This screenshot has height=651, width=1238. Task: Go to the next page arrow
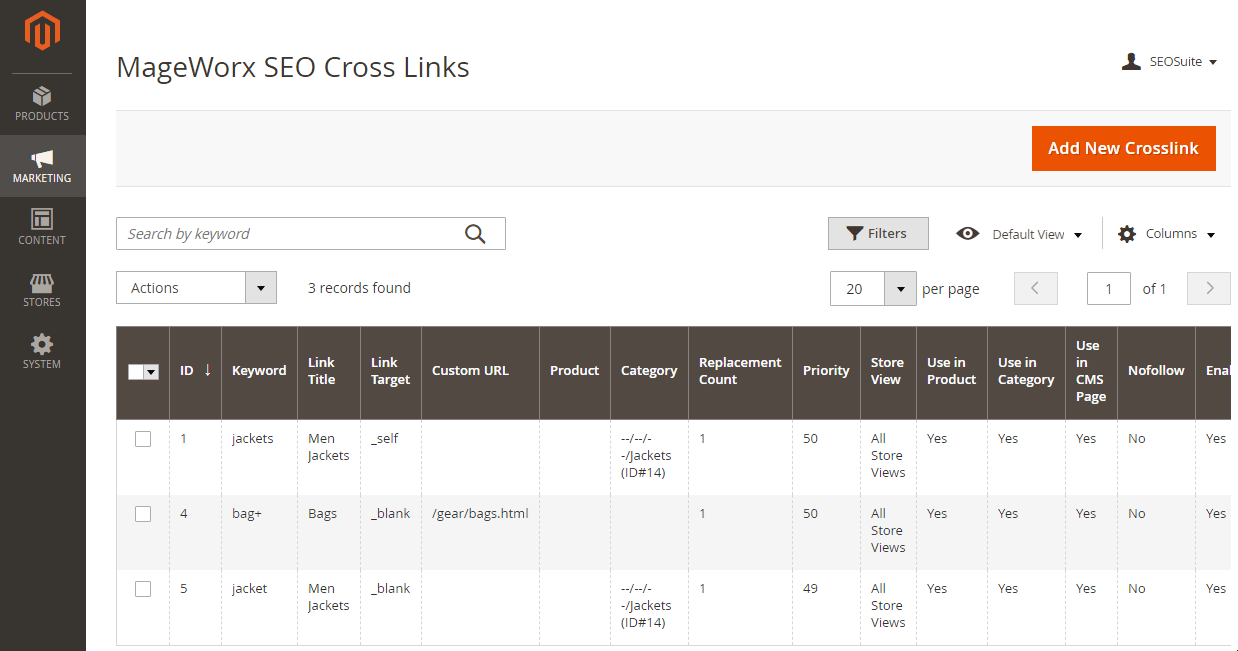coord(1209,289)
